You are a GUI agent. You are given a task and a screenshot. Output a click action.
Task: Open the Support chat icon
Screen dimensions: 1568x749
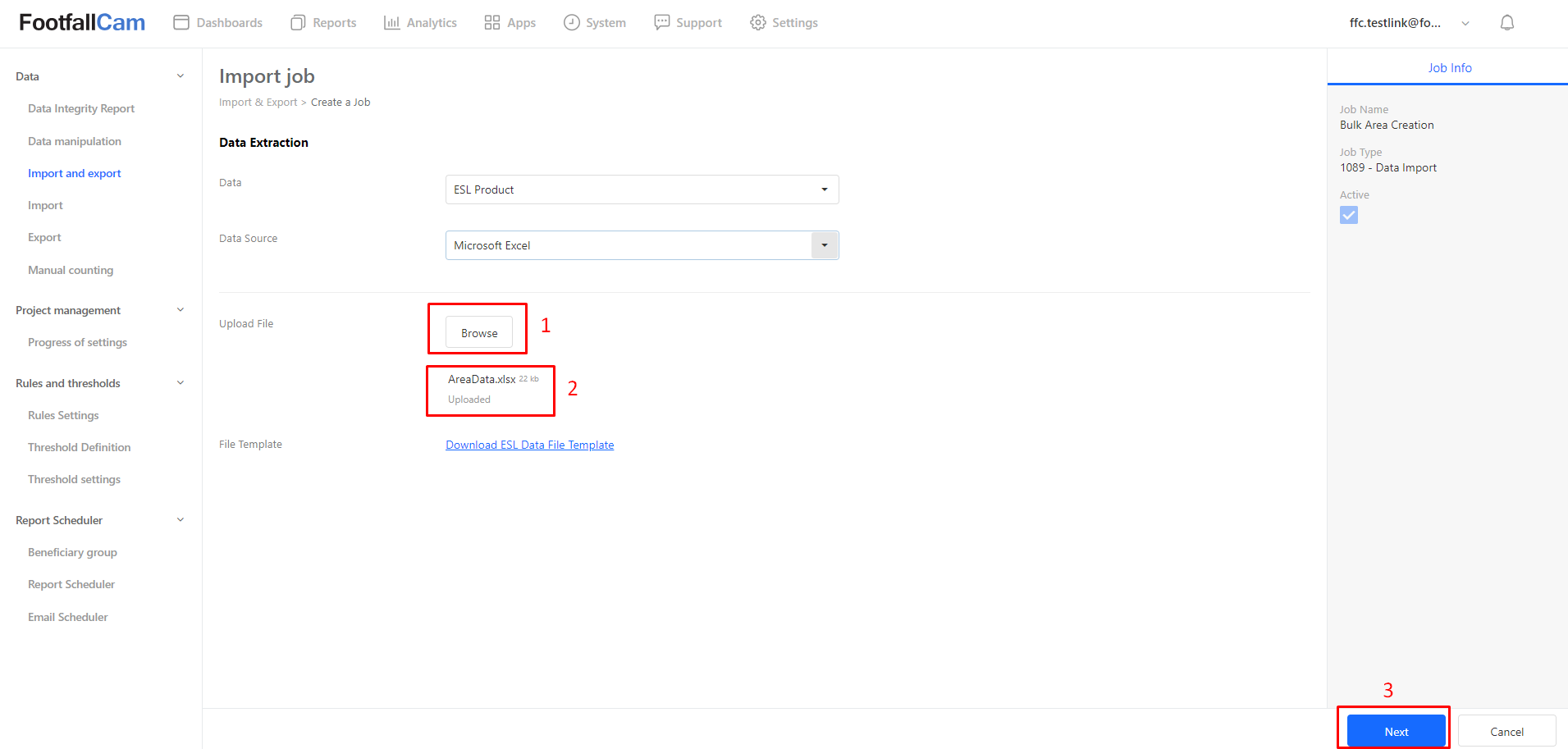661,23
